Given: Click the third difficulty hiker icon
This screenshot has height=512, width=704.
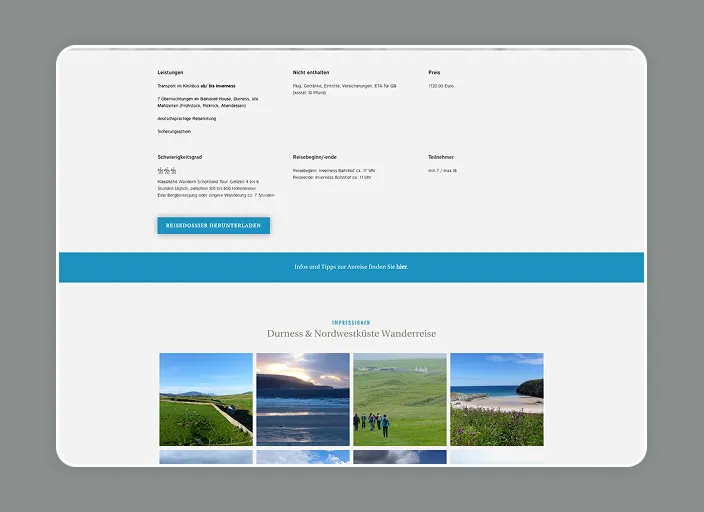Looking at the screenshot, I should 173,171.
